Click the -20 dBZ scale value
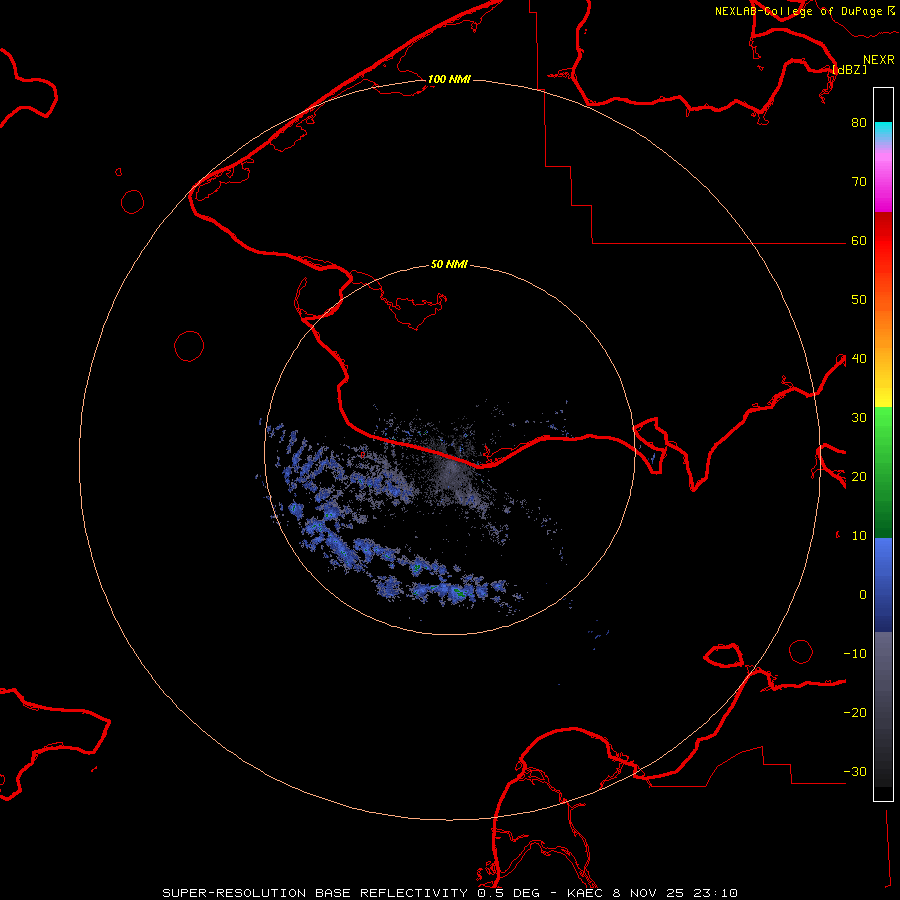900x900 pixels. coord(855,712)
